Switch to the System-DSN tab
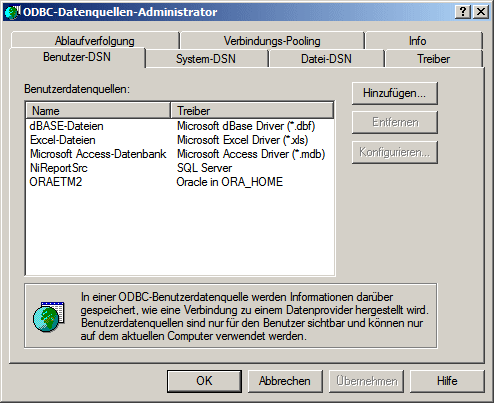Viewport: 494px width, 403px height. [x=206, y=59]
